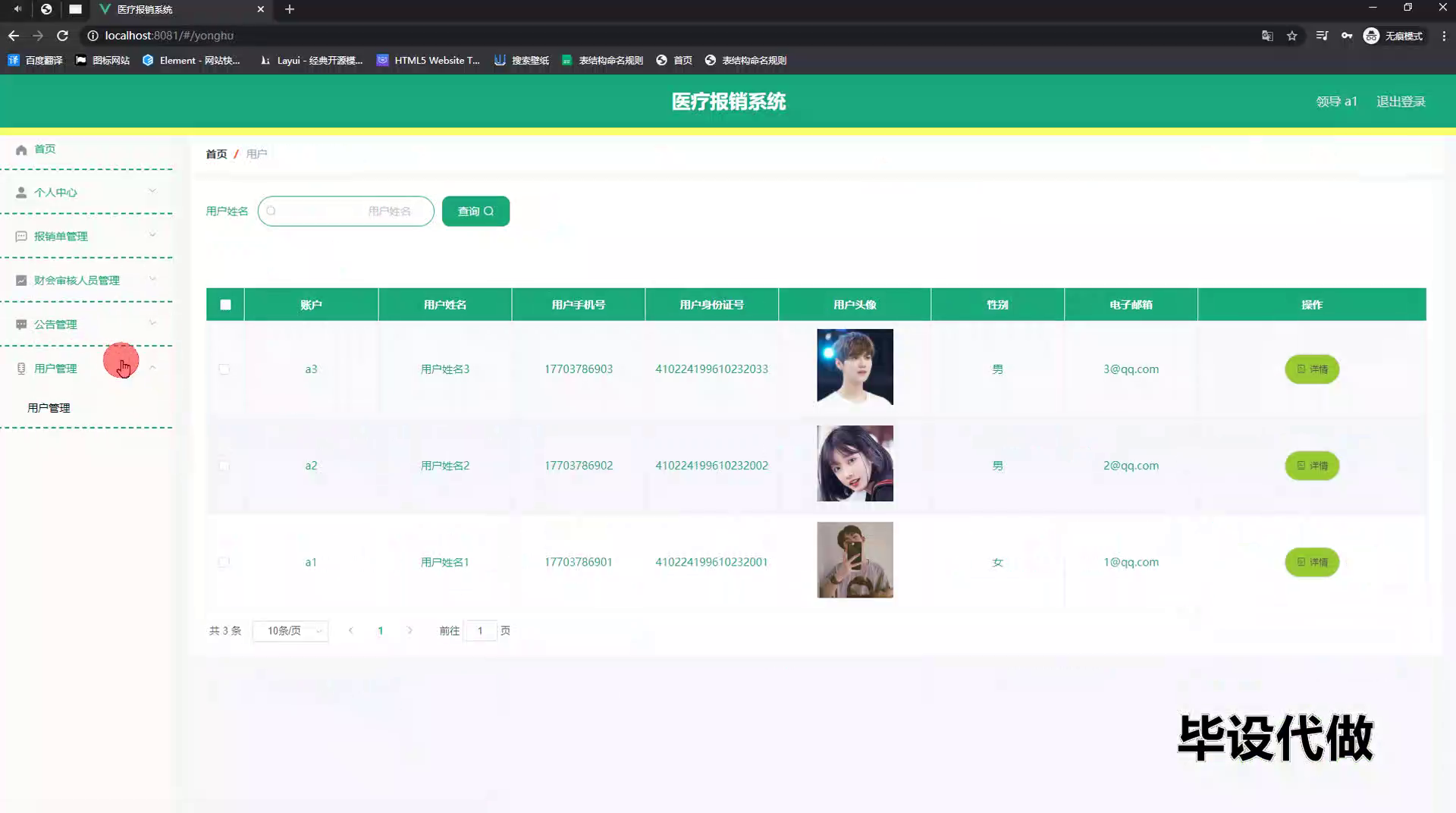Open the 10条/页 page size dropdown
1456x813 pixels.
click(290, 631)
